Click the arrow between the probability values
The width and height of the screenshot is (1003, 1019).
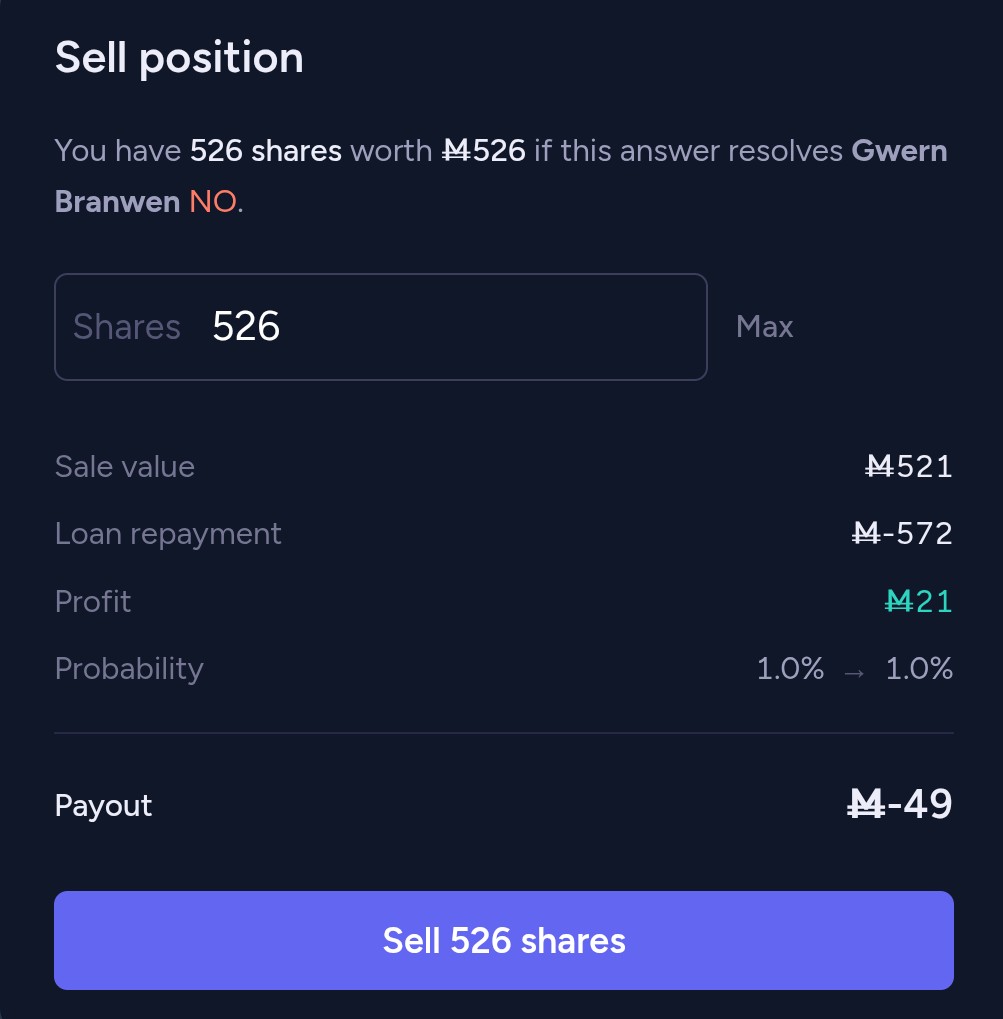[x=854, y=671]
